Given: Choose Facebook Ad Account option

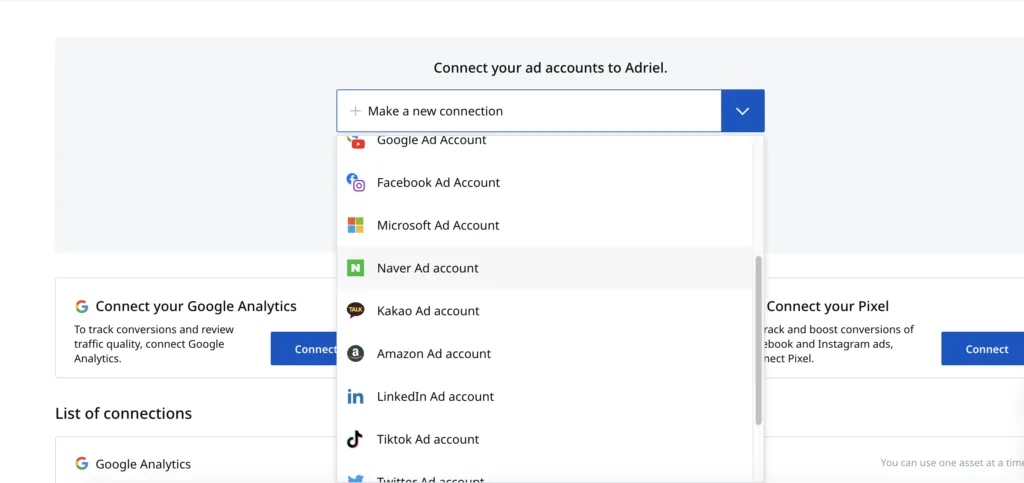Looking at the screenshot, I should click(x=545, y=183).
